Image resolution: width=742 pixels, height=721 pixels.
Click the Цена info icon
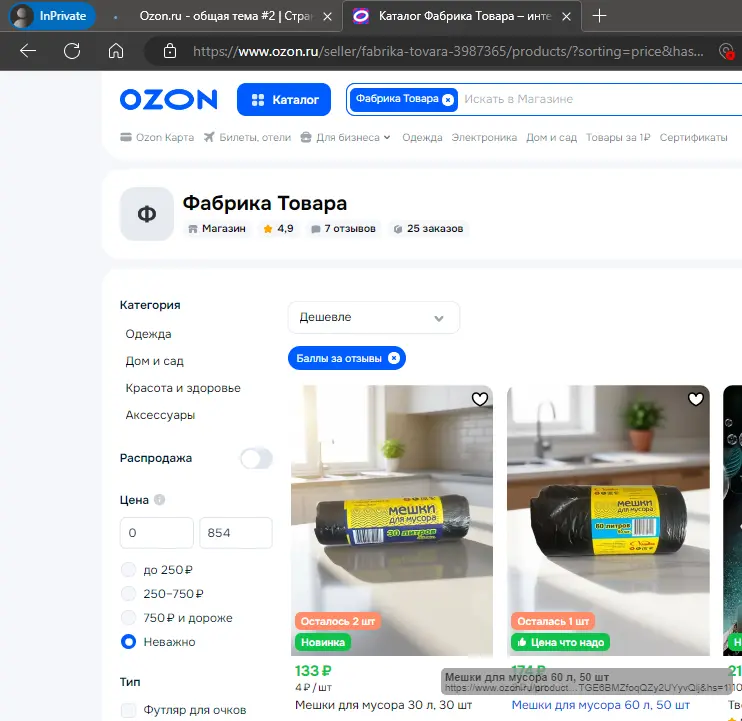(x=159, y=500)
